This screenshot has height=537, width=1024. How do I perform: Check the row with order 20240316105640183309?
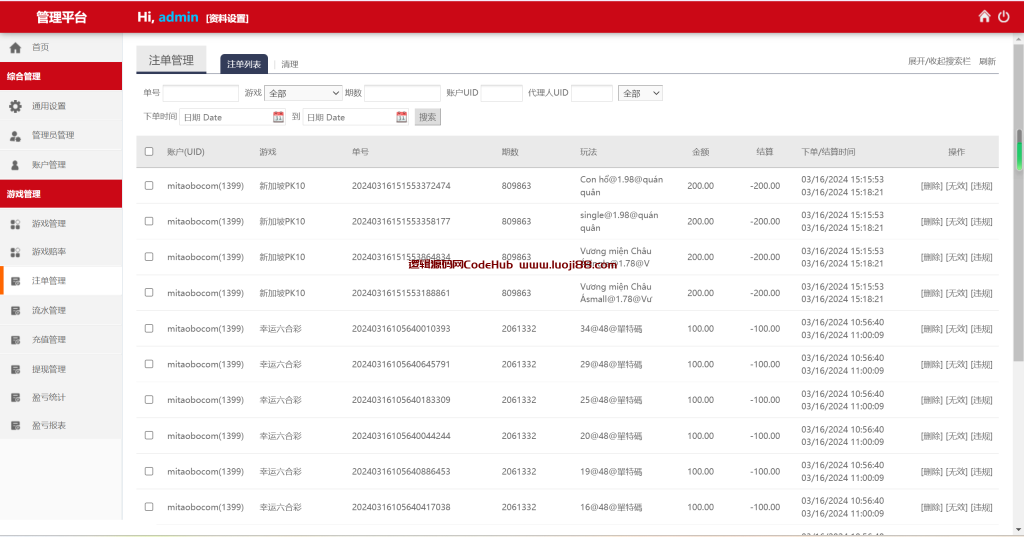coord(149,400)
